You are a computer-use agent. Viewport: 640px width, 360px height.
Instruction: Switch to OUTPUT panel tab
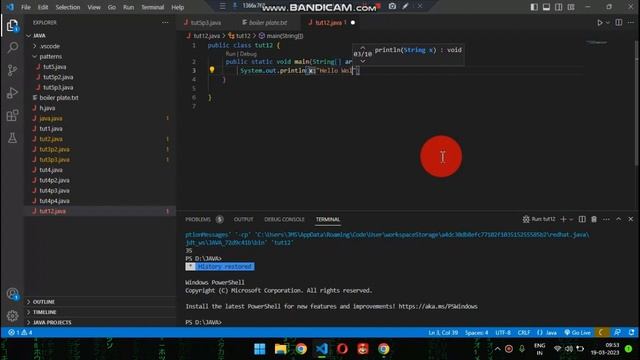click(244, 219)
